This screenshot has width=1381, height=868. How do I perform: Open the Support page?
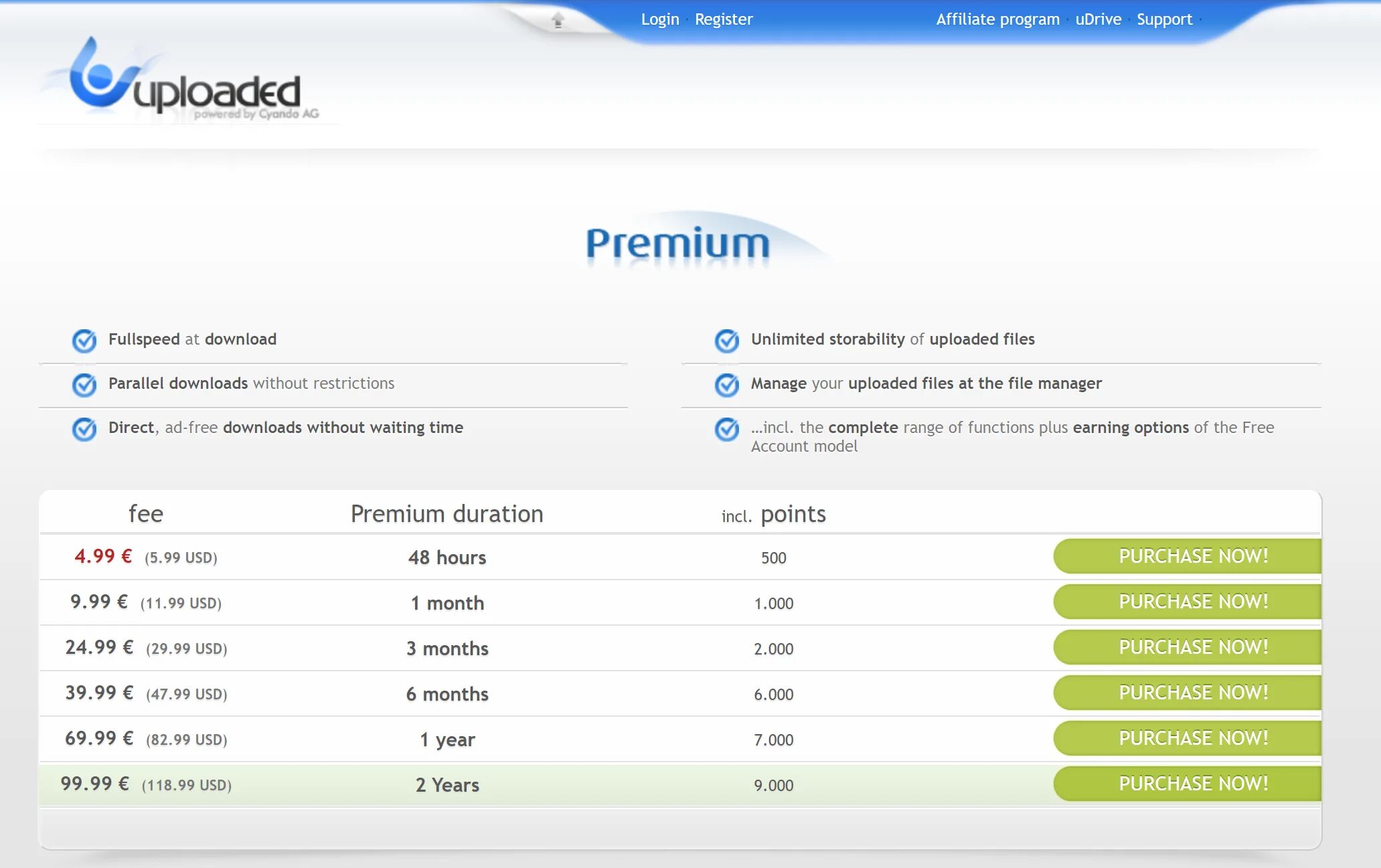[1164, 19]
